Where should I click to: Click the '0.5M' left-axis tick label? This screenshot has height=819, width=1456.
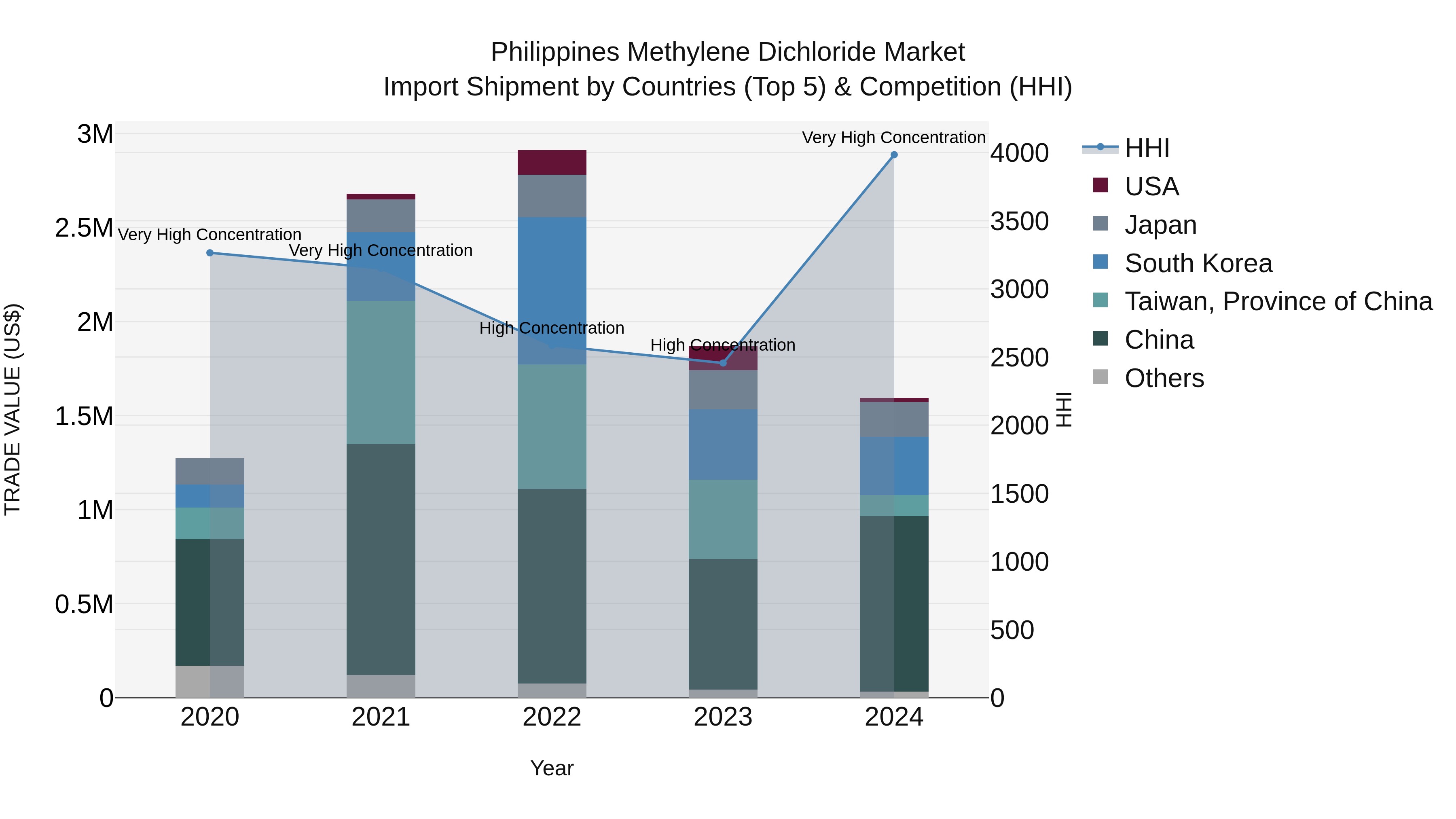[x=84, y=604]
